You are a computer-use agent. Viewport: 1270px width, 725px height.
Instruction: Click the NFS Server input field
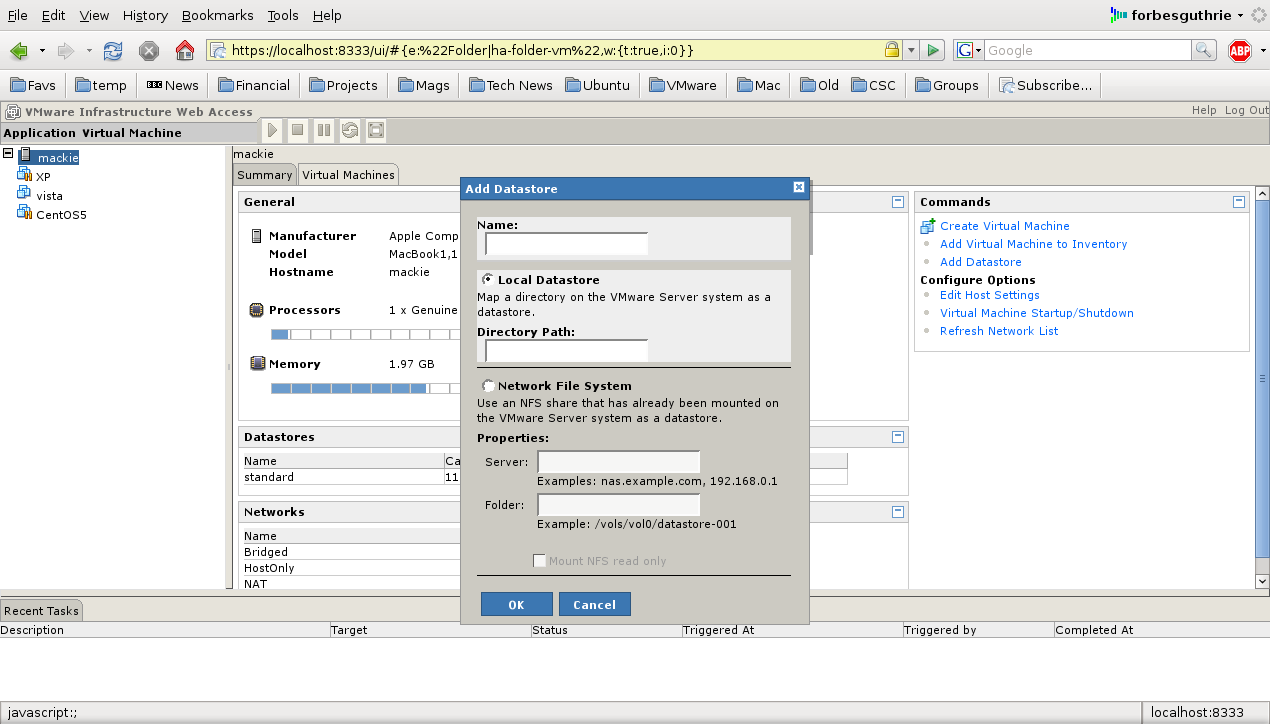point(619,462)
